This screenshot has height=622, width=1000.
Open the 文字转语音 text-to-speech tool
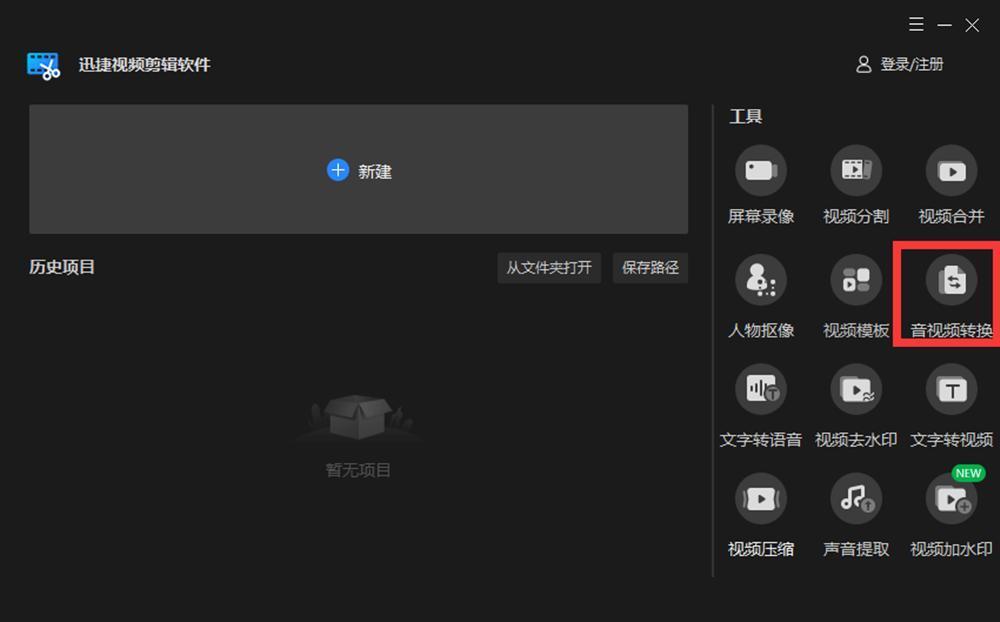point(760,389)
